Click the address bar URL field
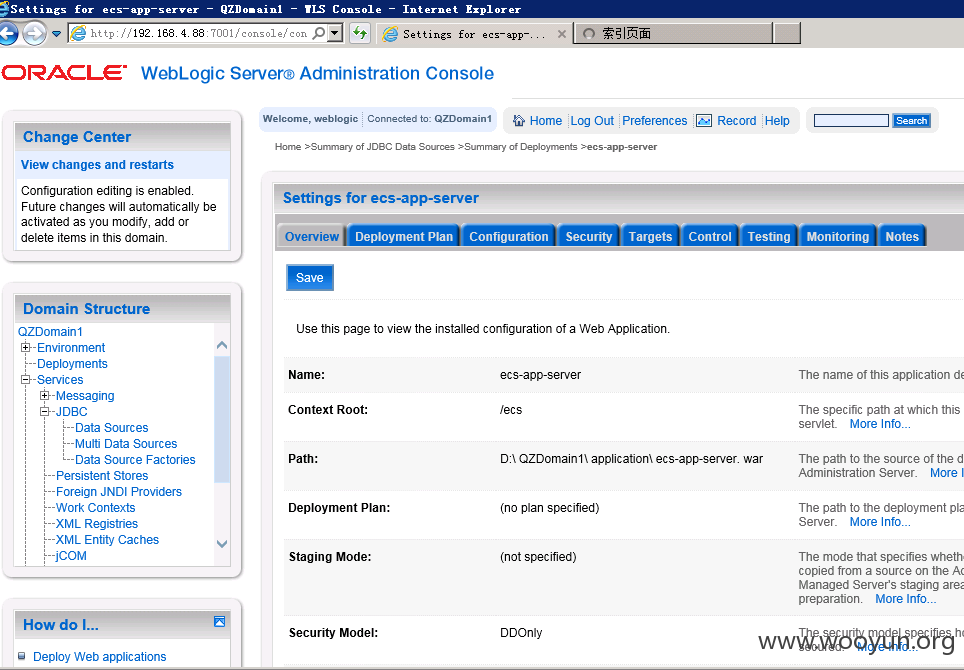This screenshot has height=670, width=964. click(198, 33)
